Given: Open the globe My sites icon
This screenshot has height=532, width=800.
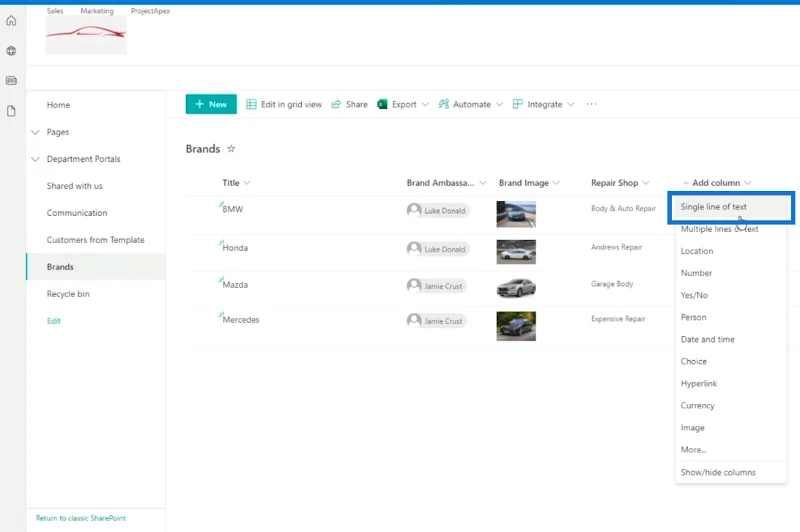Looking at the screenshot, I should coord(11,51).
